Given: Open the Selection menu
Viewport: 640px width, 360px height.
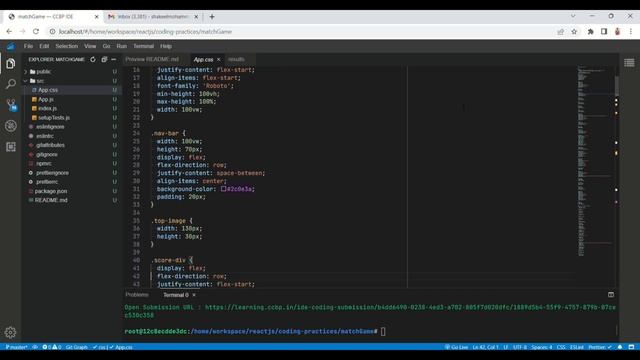Looking at the screenshot, I should (67, 46).
